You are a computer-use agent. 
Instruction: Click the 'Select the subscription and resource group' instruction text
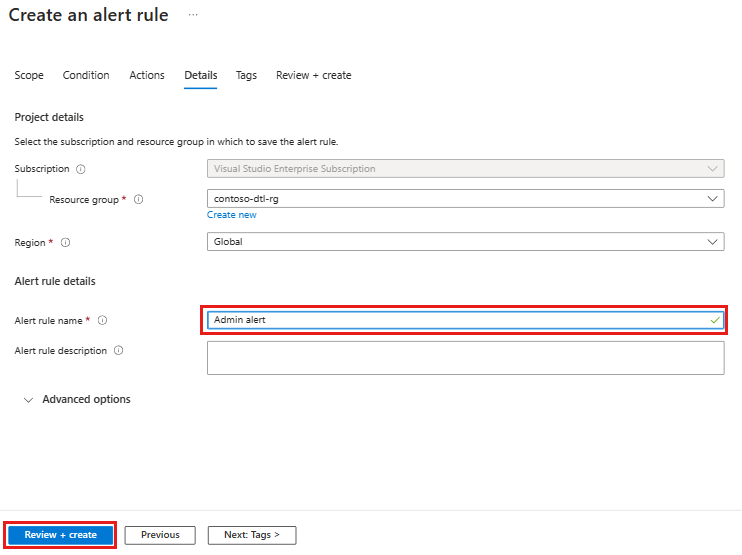pos(176,142)
